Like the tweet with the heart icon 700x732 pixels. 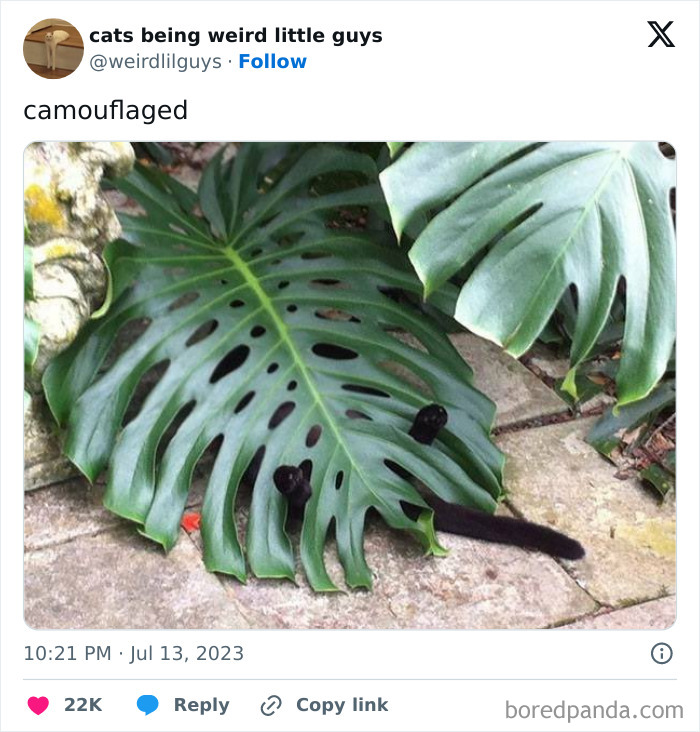point(38,705)
